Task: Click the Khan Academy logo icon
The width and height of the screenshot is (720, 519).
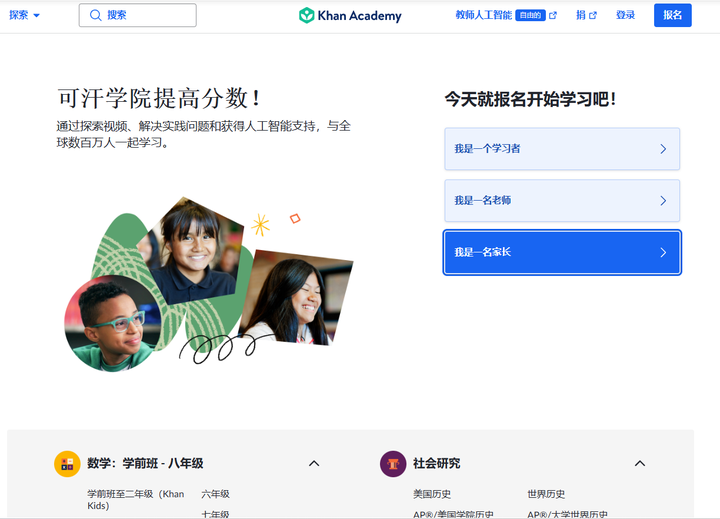Action: [x=306, y=15]
